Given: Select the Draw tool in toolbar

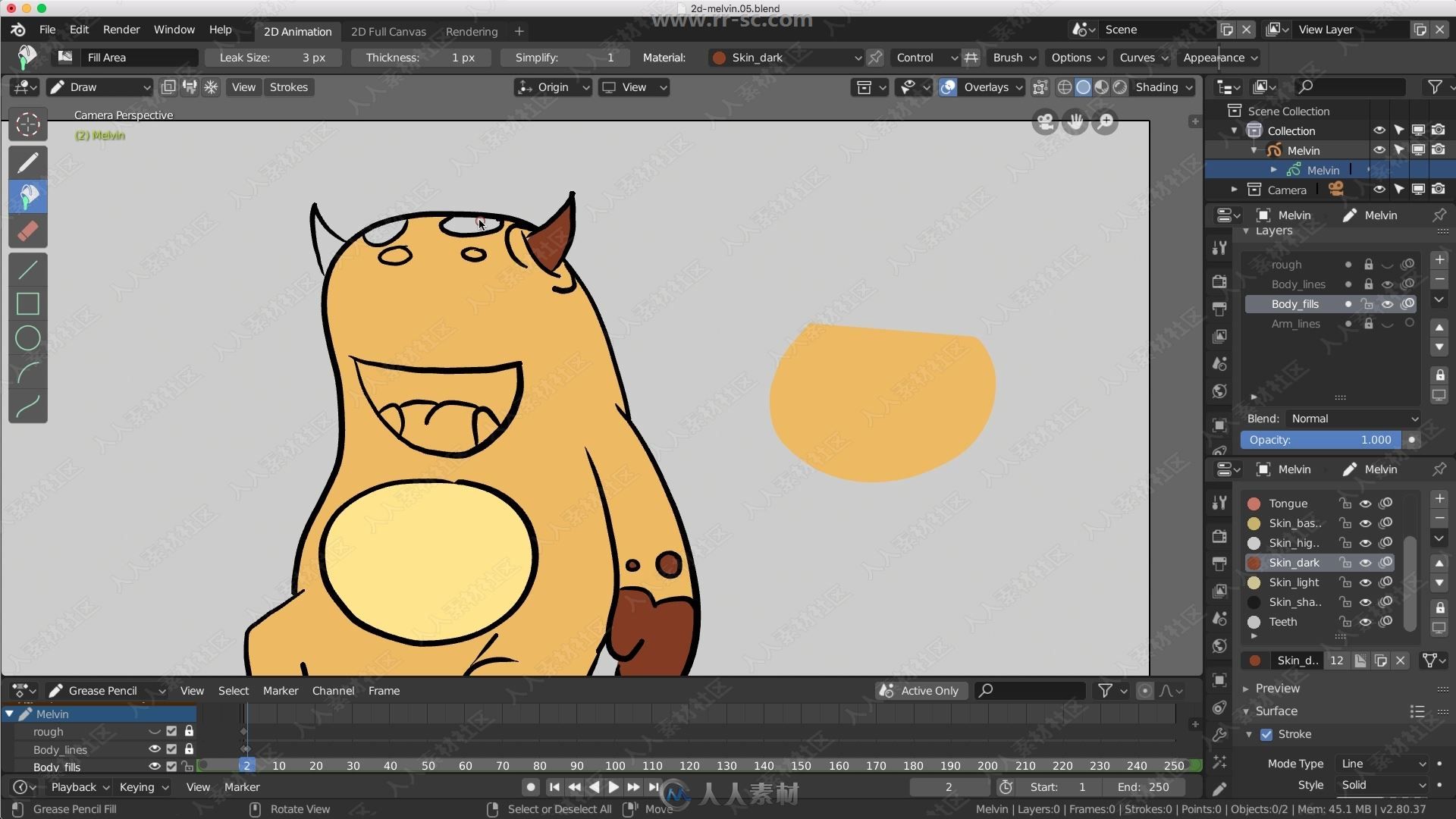Looking at the screenshot, I should click(27, 160).
